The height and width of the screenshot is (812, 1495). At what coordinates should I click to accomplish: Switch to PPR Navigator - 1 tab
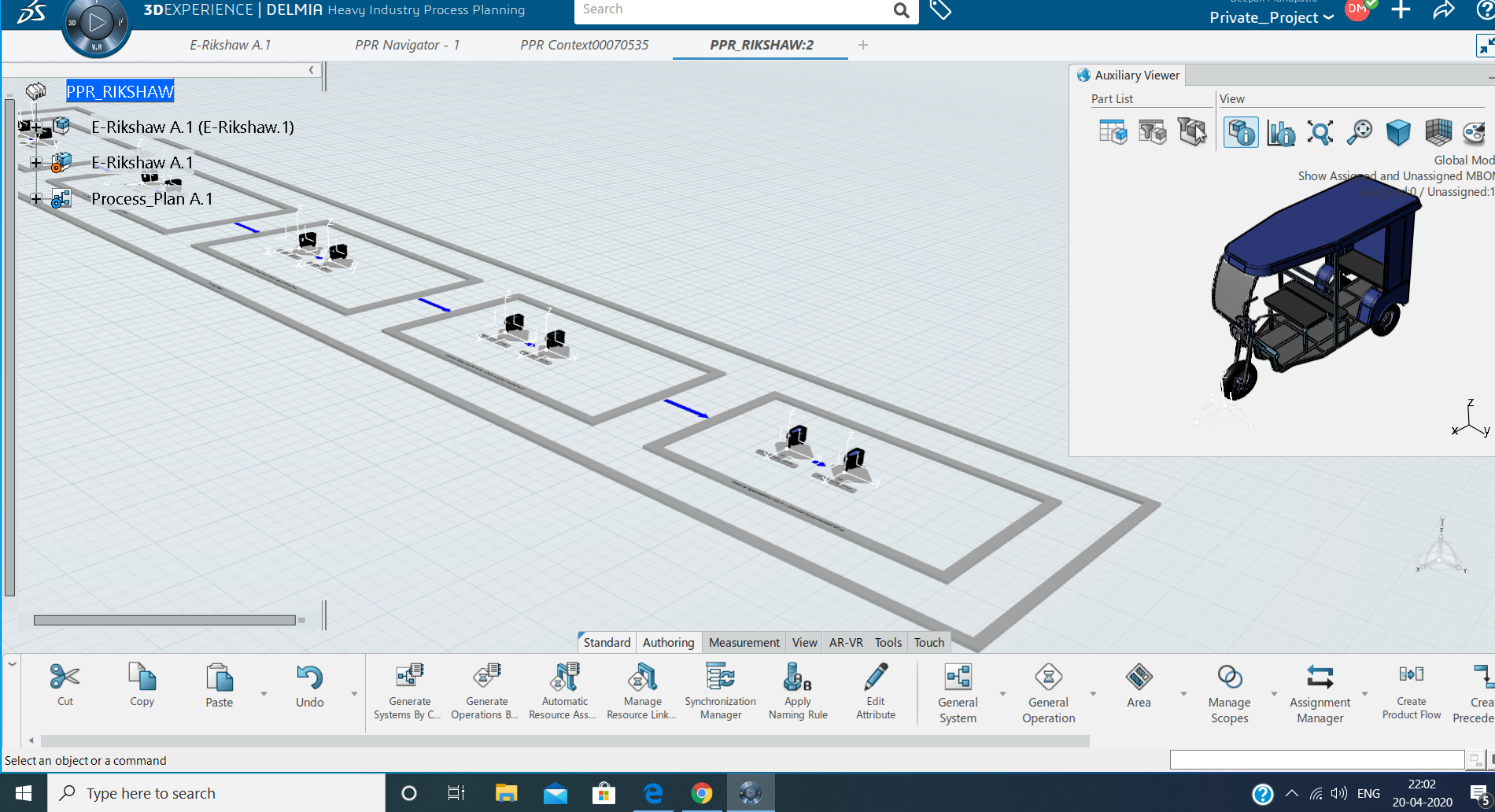[407, 45]
